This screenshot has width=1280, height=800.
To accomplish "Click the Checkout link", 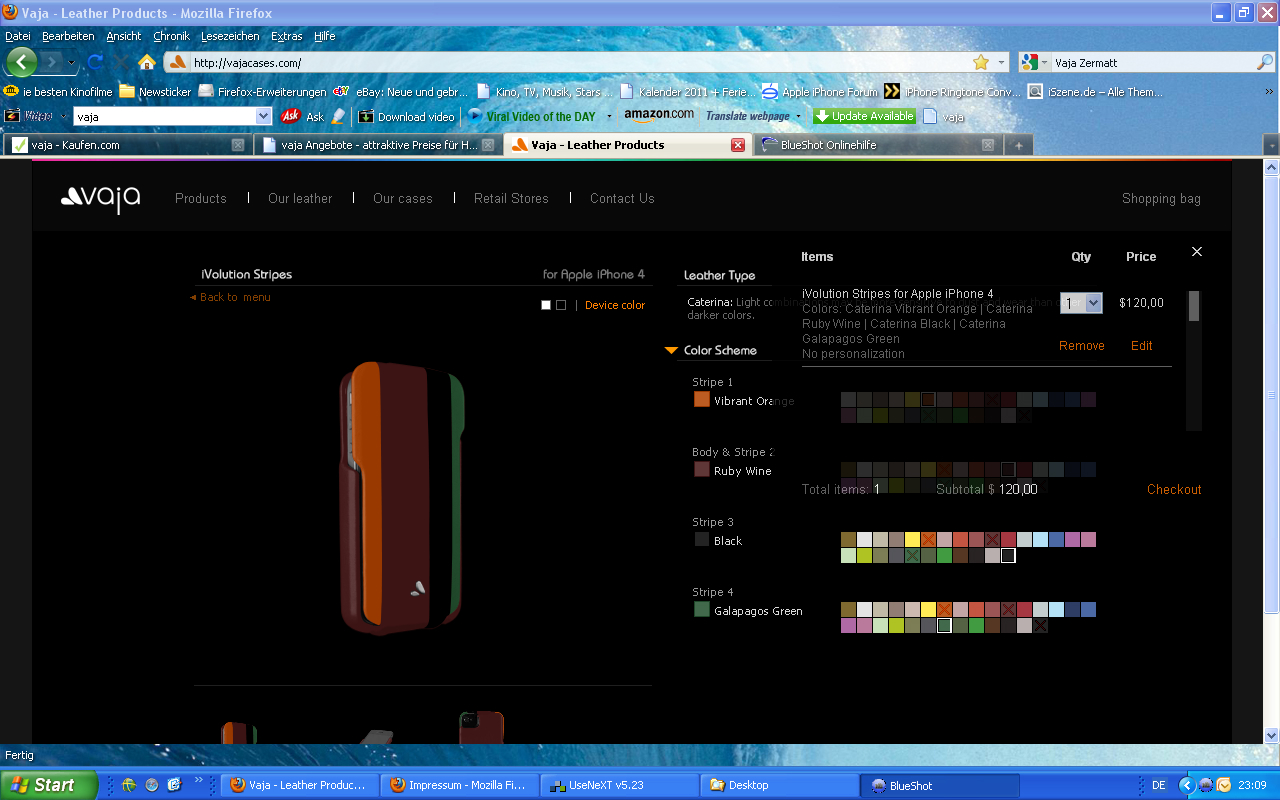I will click(1174, 490).
